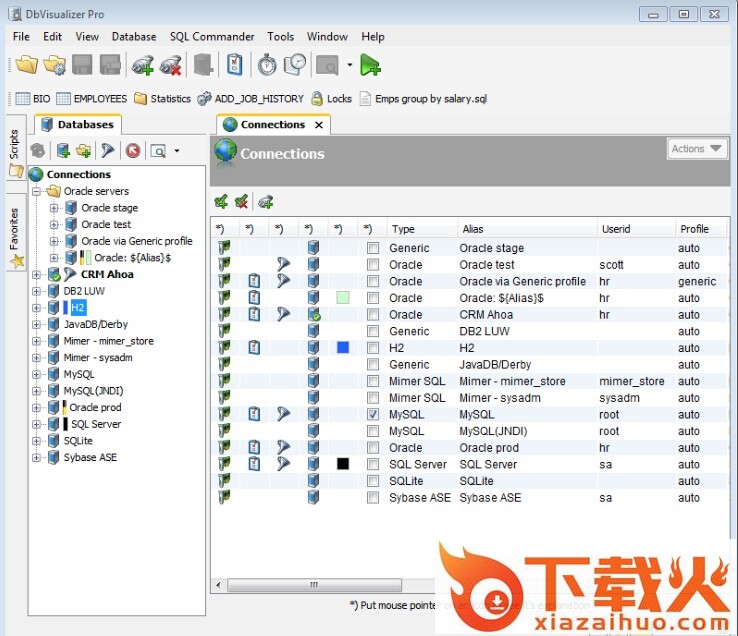Expand the Oracle stage tree node
This screenshot has width=738, height=636.
[x=54, y=208]
